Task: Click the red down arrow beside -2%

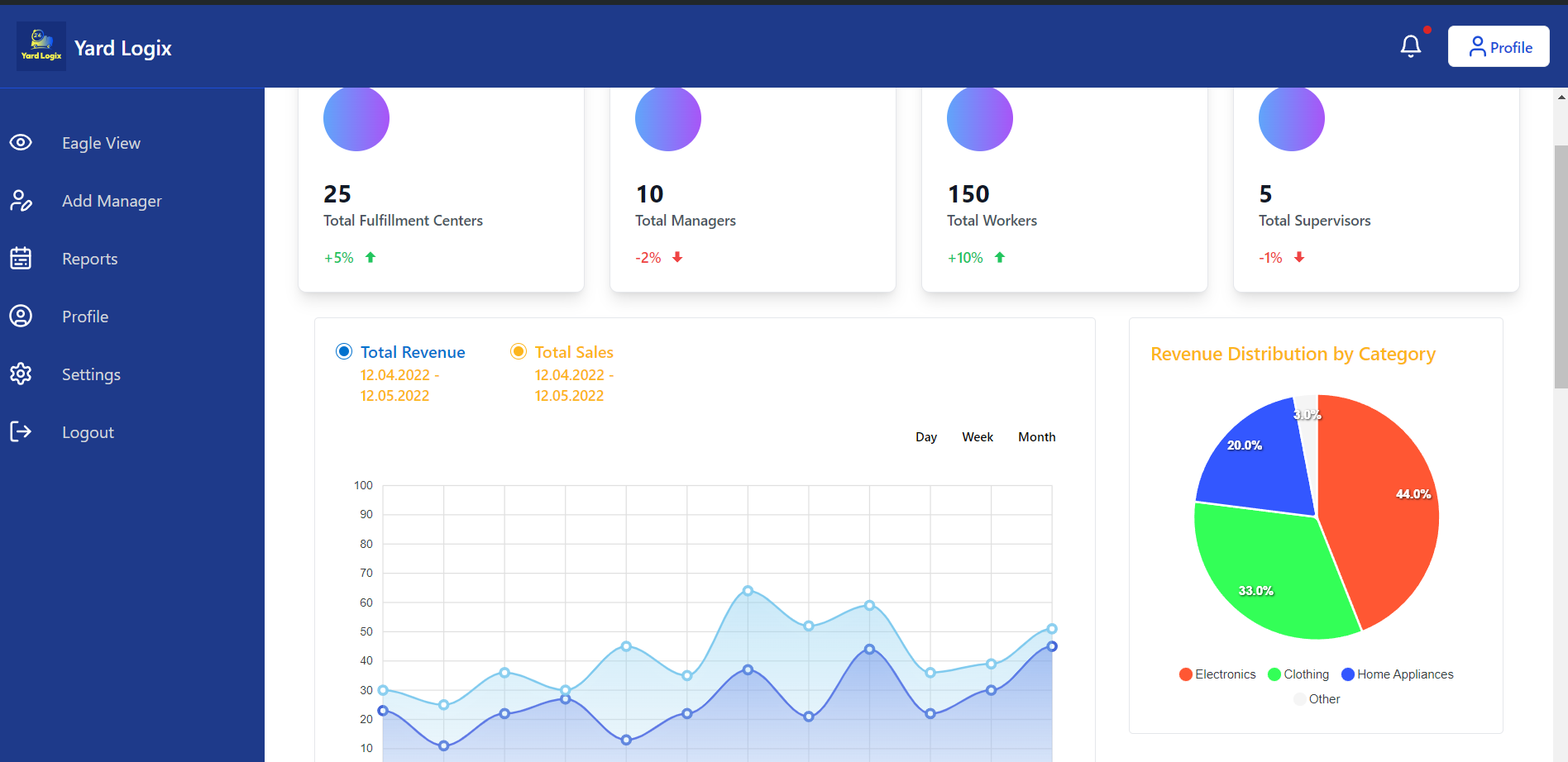Action: coord(677,257)
